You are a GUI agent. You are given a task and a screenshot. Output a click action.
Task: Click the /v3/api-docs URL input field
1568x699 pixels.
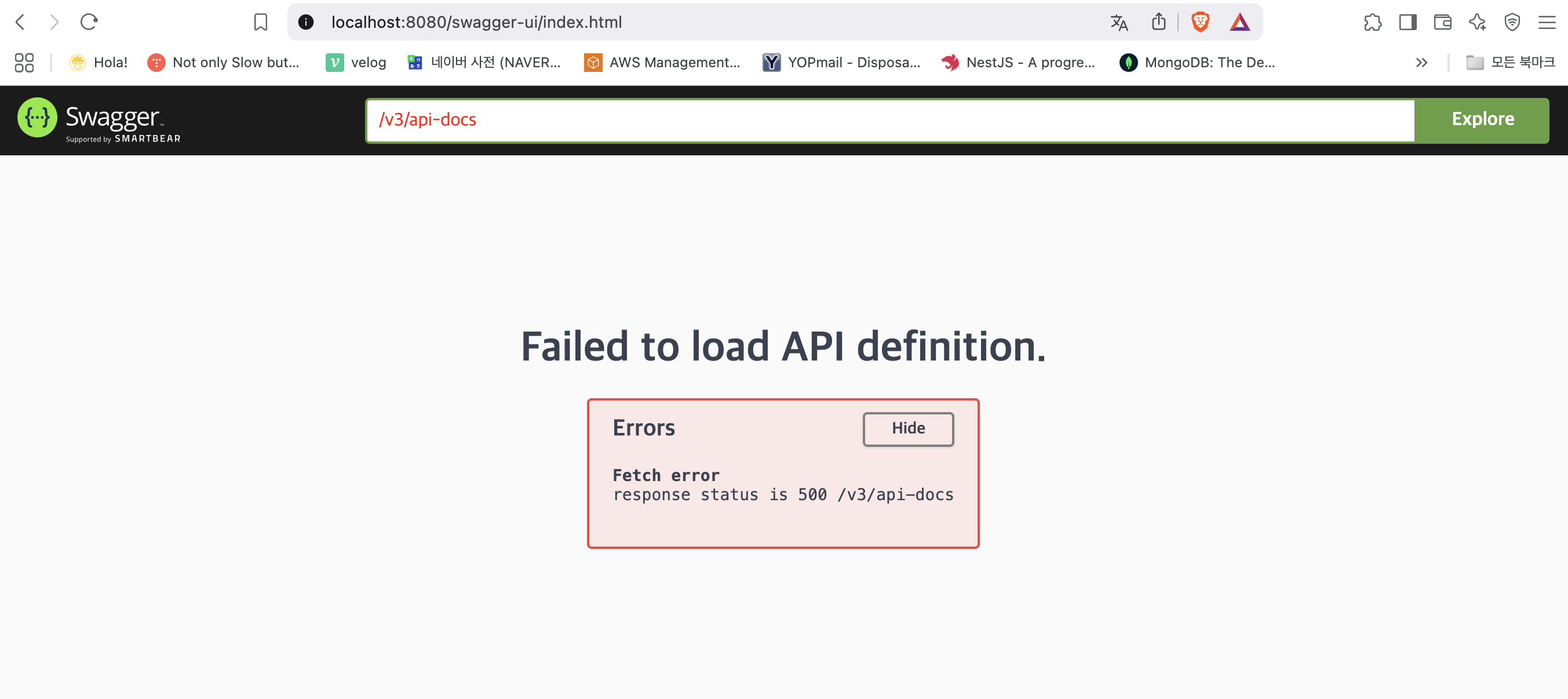pos(890,120)
